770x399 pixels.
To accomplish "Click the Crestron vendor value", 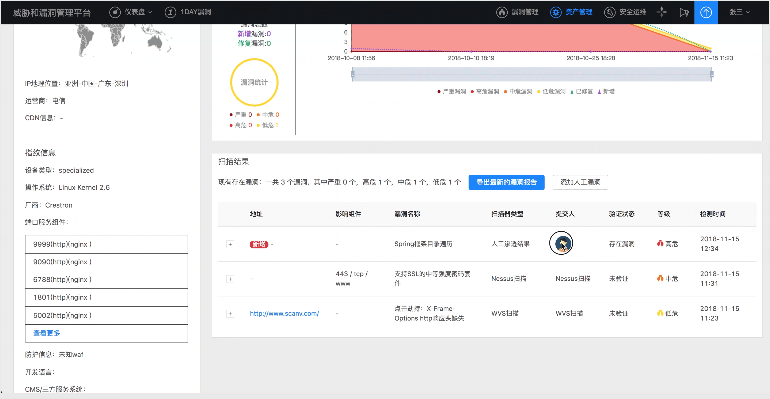I will point(59,205).
